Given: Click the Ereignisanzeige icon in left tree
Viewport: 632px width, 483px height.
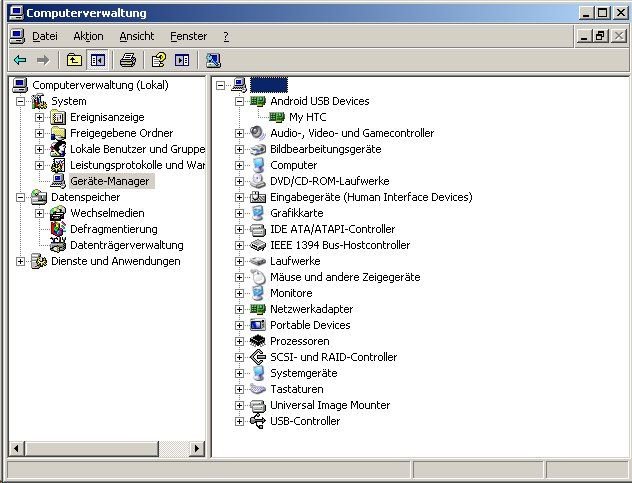Looking at the screenshot, I should 58,117.
